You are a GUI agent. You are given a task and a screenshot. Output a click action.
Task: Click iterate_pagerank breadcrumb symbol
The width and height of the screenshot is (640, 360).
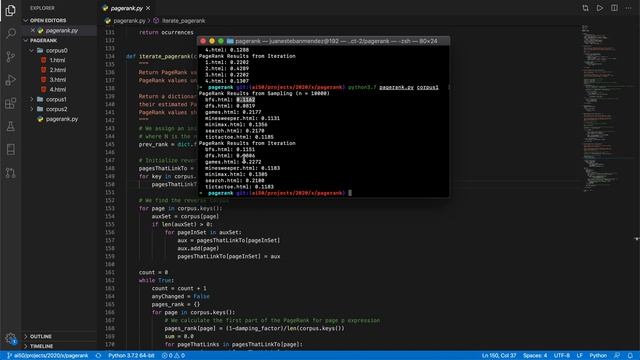183,21
